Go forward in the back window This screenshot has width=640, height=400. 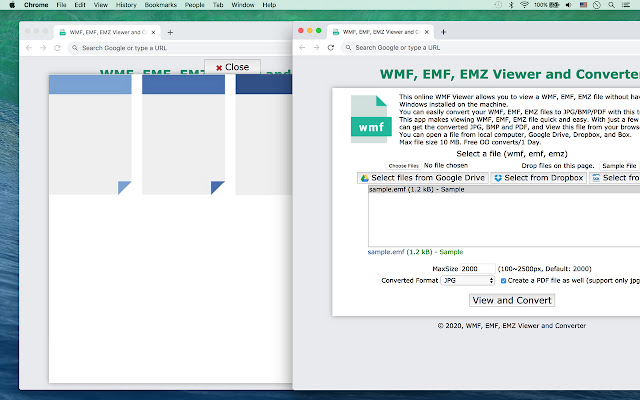43,48
